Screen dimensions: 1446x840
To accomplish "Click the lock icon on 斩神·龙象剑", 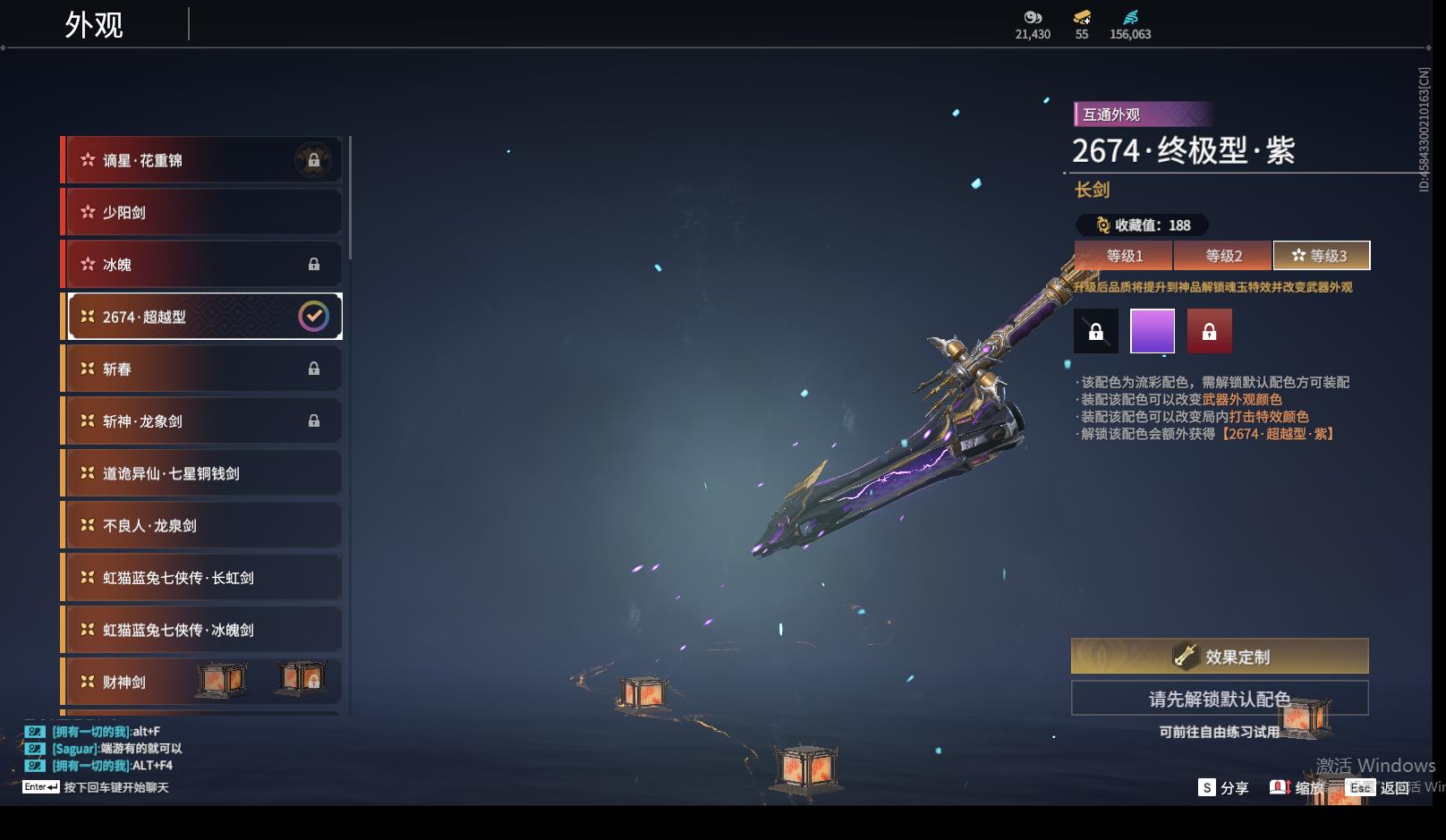I will (314, 420).
